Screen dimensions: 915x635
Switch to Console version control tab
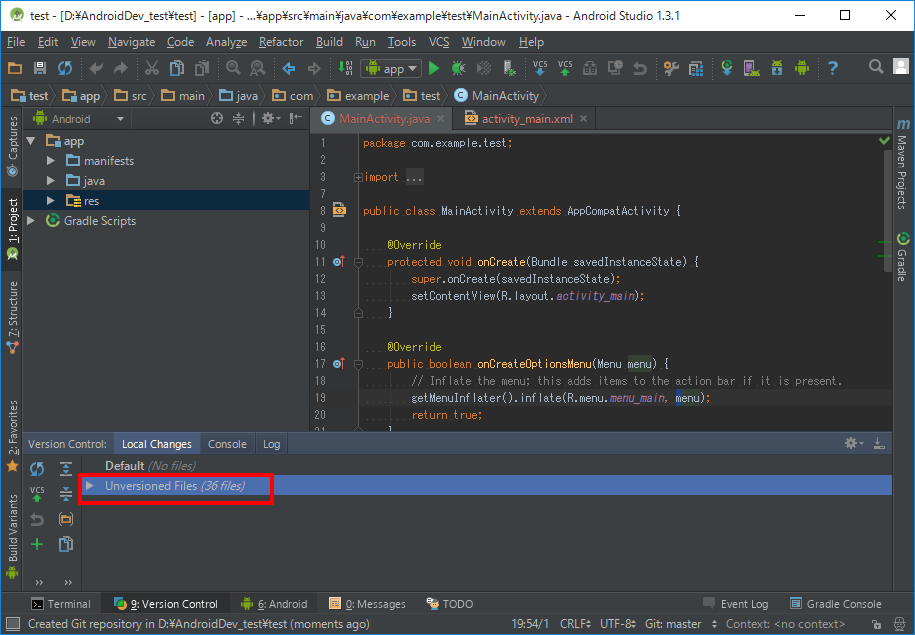click(227, 444)
